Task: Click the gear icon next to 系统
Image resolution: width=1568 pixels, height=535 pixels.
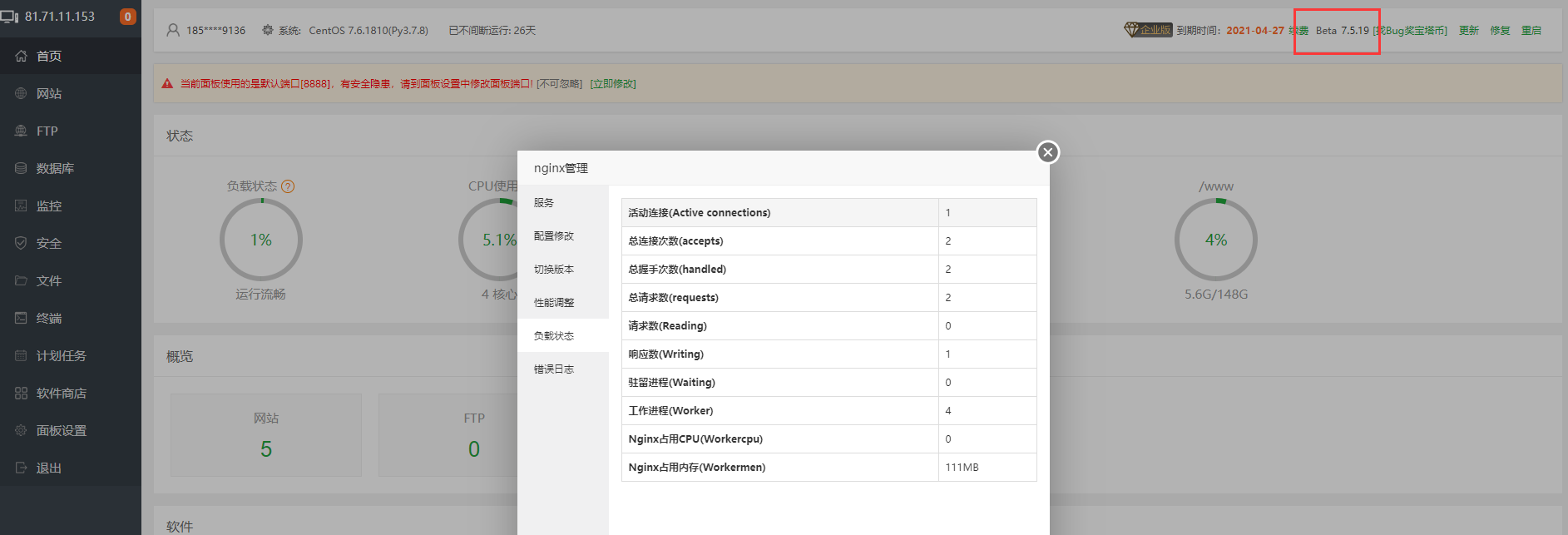Action: click(x=267, y=30)
